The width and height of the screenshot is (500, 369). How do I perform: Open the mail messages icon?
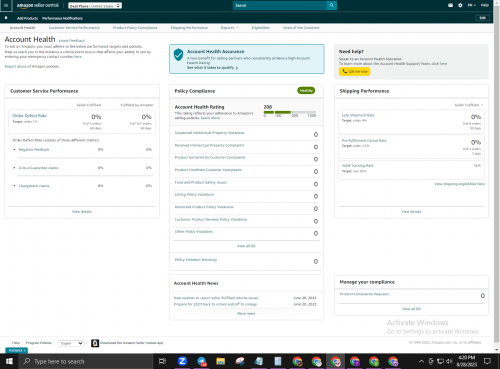tap(450, 5)
